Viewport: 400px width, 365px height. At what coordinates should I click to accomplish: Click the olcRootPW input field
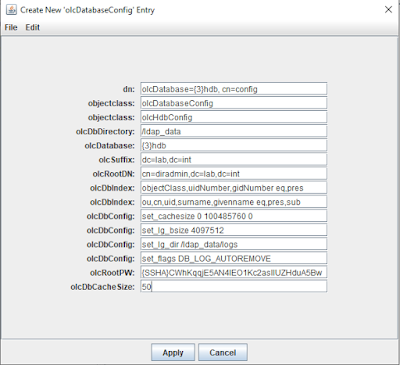[x=233, y=272]
